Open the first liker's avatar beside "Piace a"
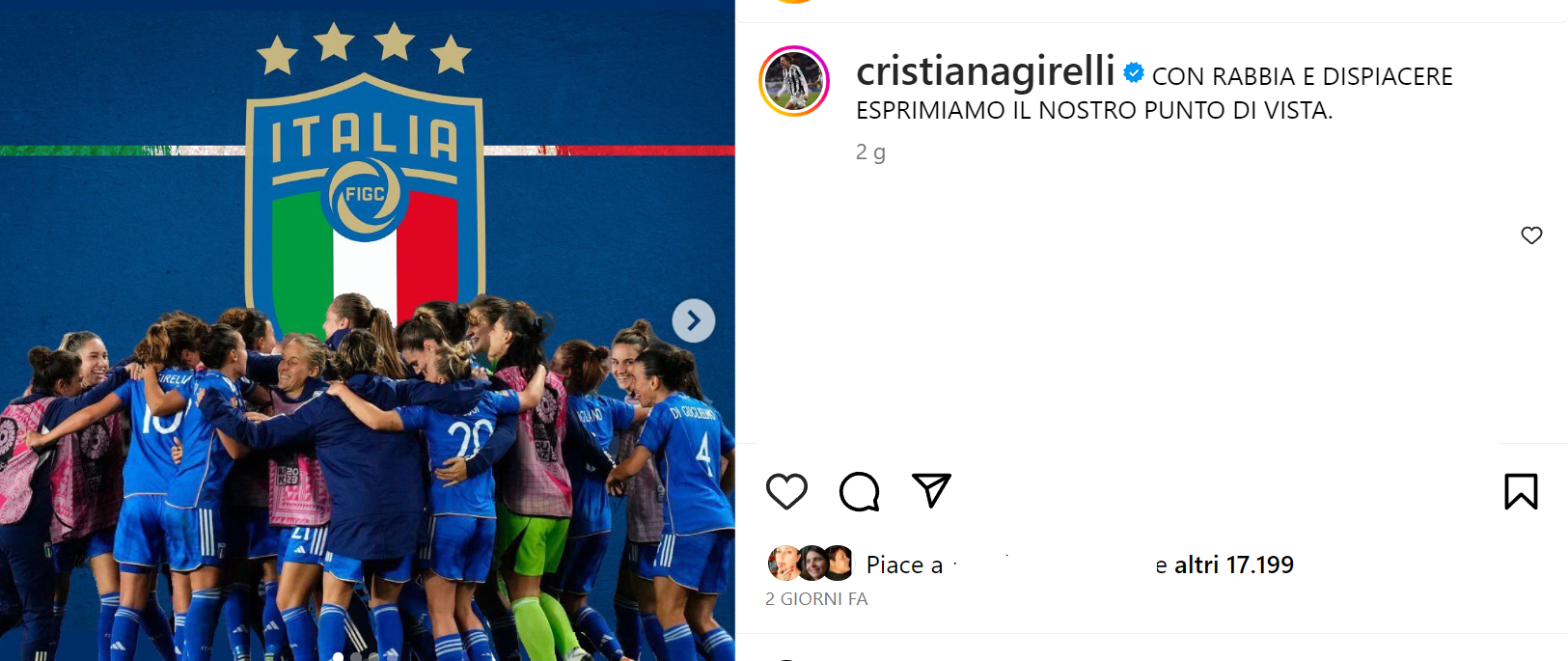This screenshot has height=661, width=1568. 783,563
